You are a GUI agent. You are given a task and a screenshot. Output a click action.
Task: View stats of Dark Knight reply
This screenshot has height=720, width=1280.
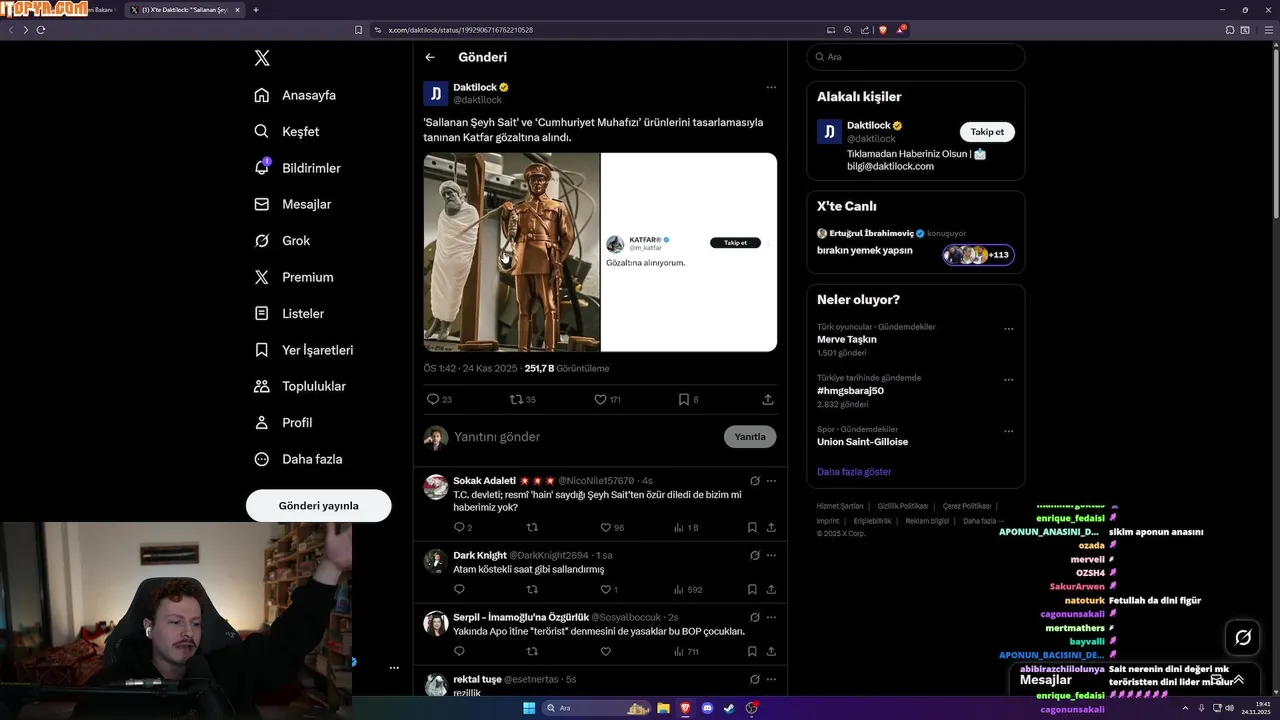click(x=688, y=590)
